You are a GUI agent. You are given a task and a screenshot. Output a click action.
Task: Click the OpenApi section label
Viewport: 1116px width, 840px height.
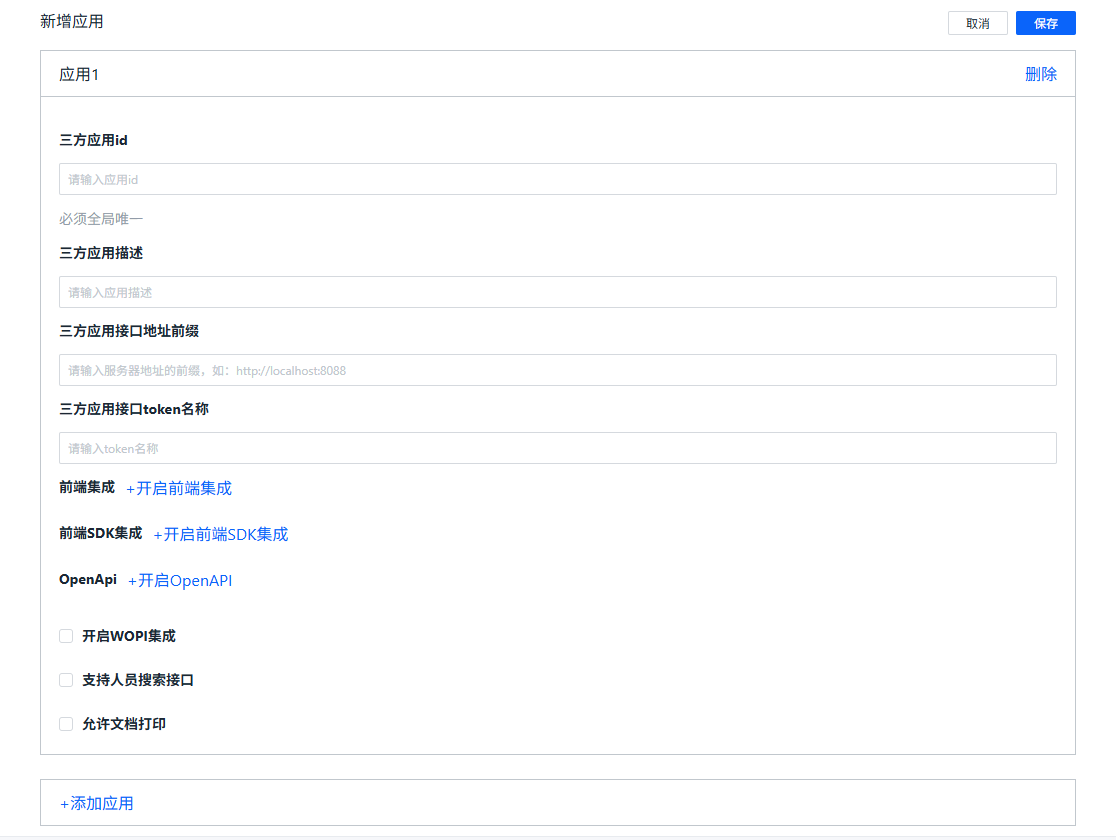[x=87, y=579]
